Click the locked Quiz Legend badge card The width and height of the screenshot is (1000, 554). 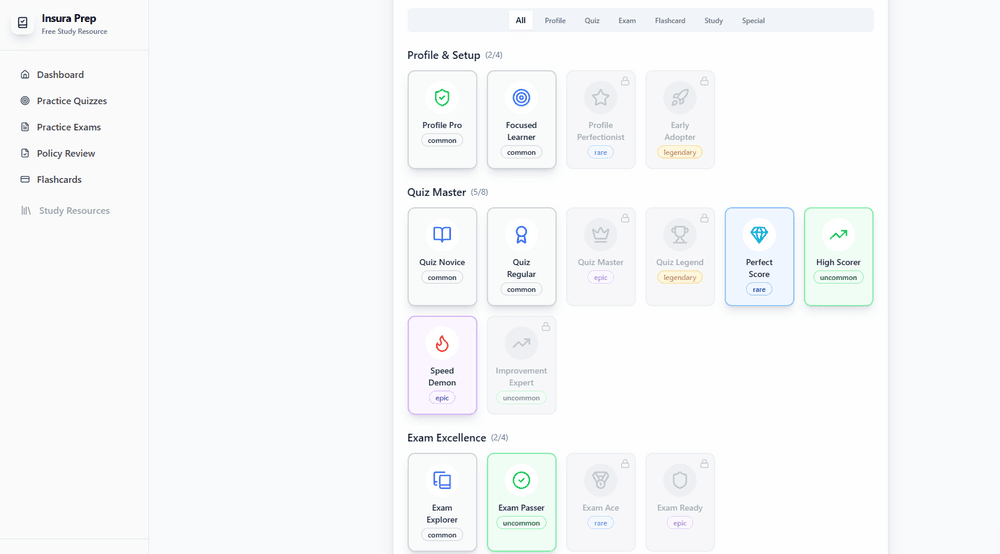(680, 256)
